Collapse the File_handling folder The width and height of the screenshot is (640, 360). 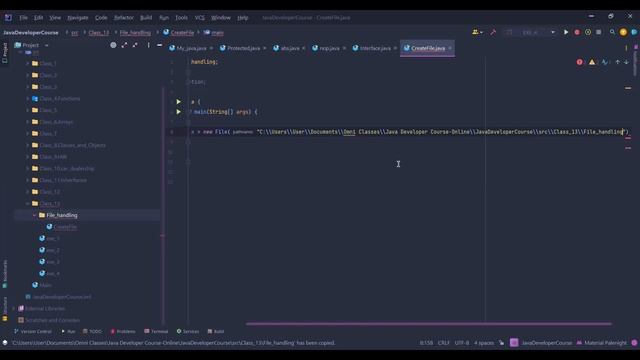pyautogui.click(x=35, y=215)
